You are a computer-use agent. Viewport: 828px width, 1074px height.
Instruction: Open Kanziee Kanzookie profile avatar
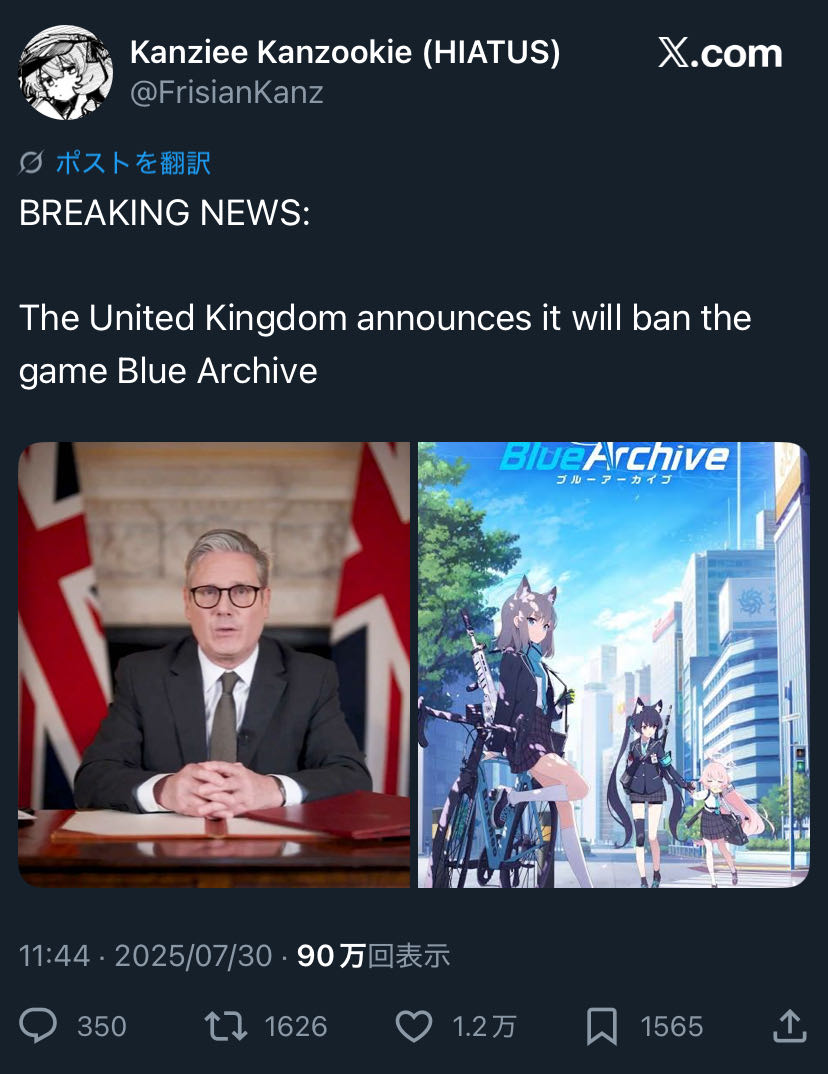[x=66, y=73]
